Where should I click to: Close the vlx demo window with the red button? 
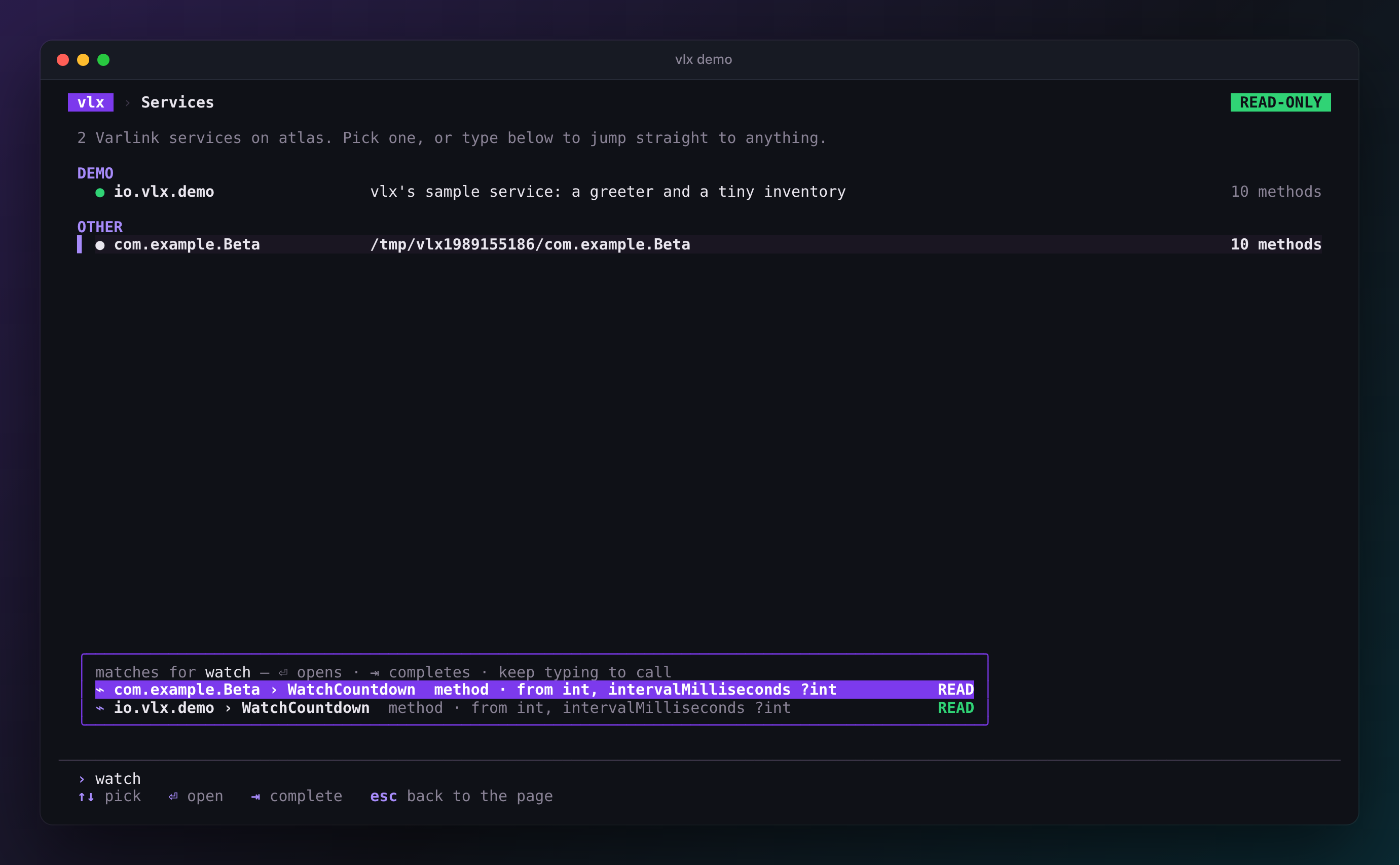click(63, 60)
